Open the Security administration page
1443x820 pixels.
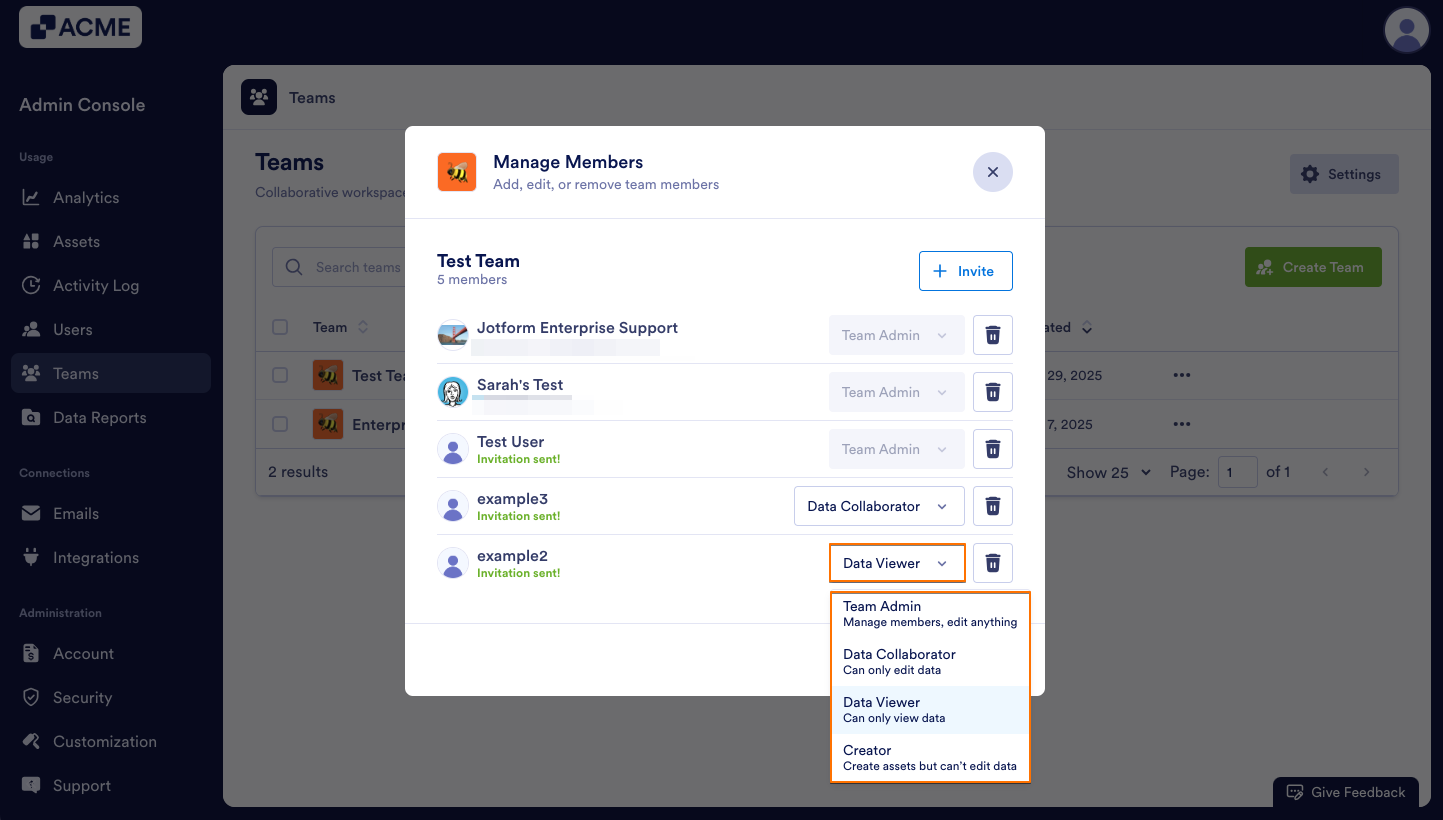80,697
